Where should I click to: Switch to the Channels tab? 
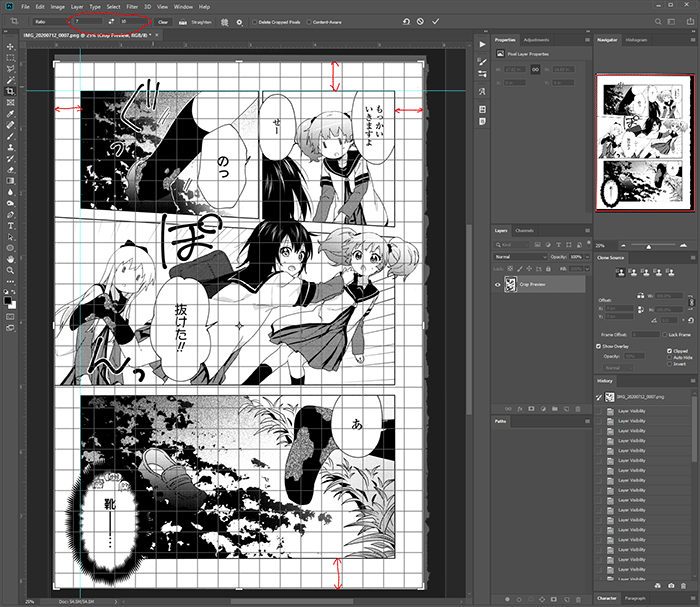point(526,231)
